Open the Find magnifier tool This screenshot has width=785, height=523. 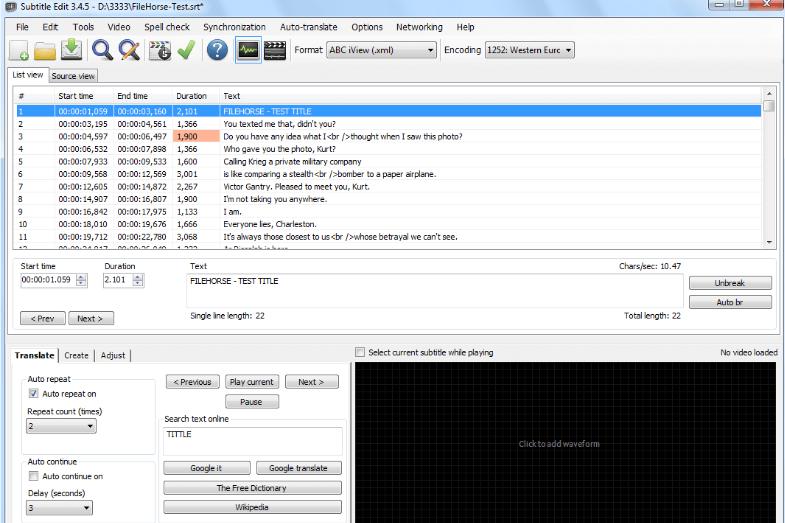(x=102, y=50)
